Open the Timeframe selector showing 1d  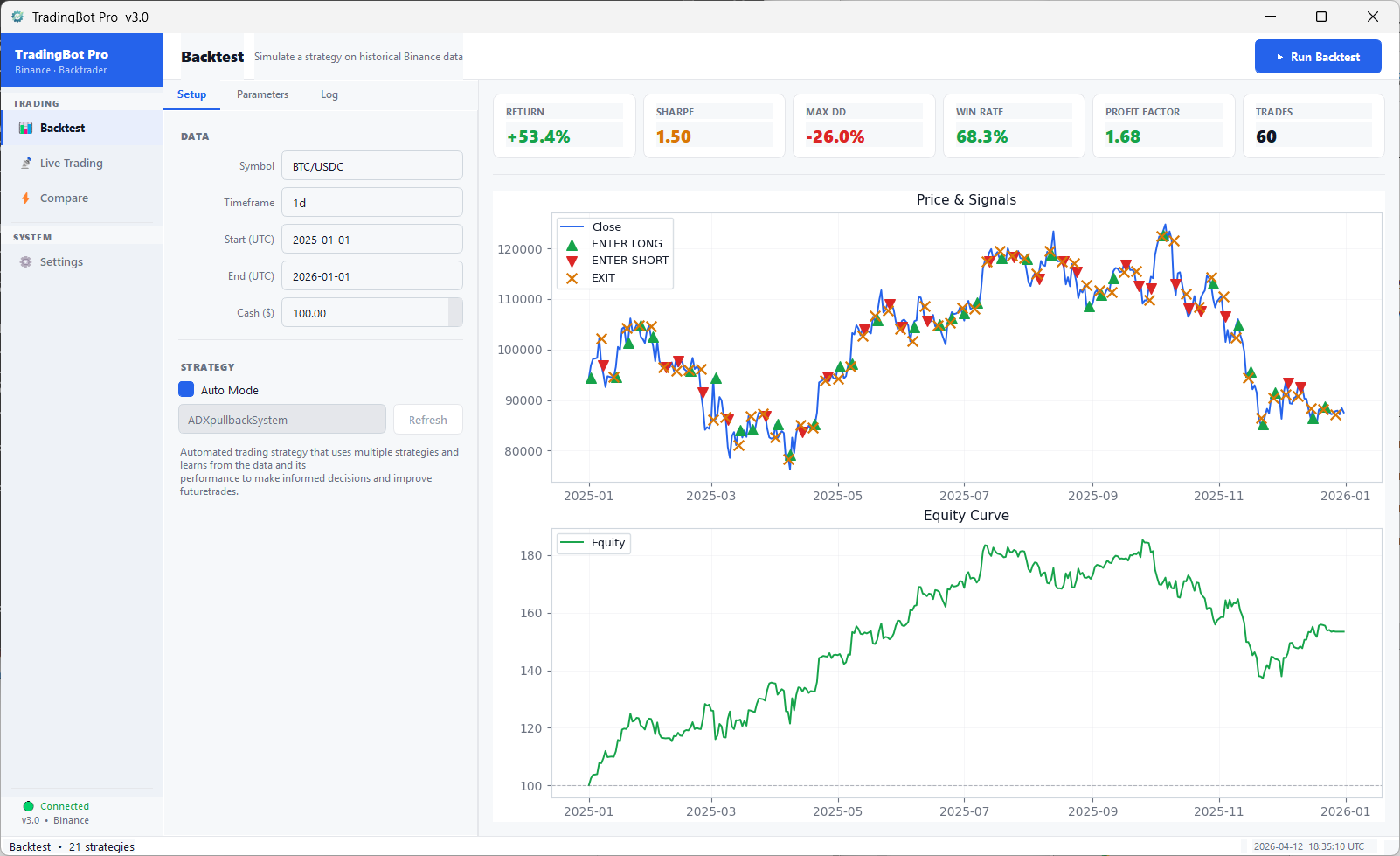click(371, 202)
